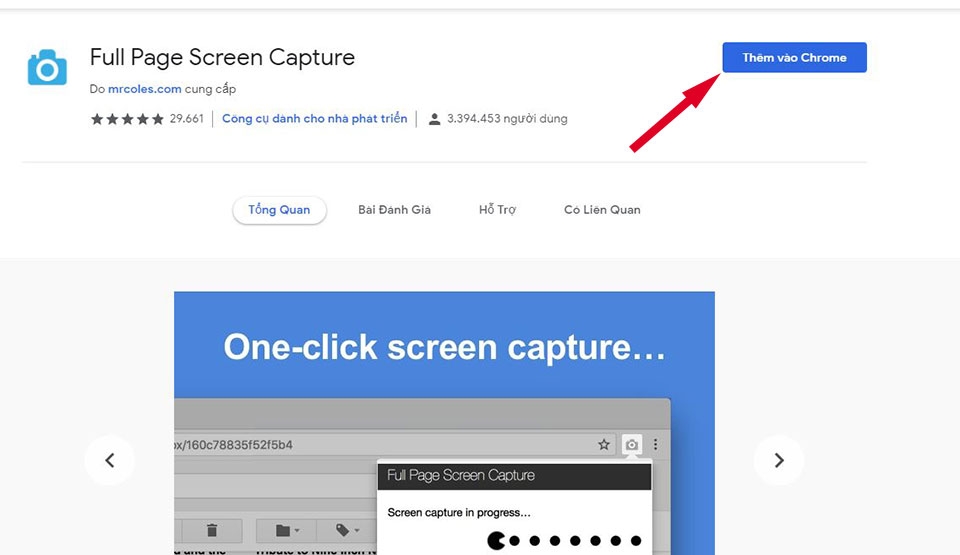This screenshot has height=555, width=960.
Task: Click the Thêm vào Chrome button
Action: pyautogui.click(x=794, y=58)
